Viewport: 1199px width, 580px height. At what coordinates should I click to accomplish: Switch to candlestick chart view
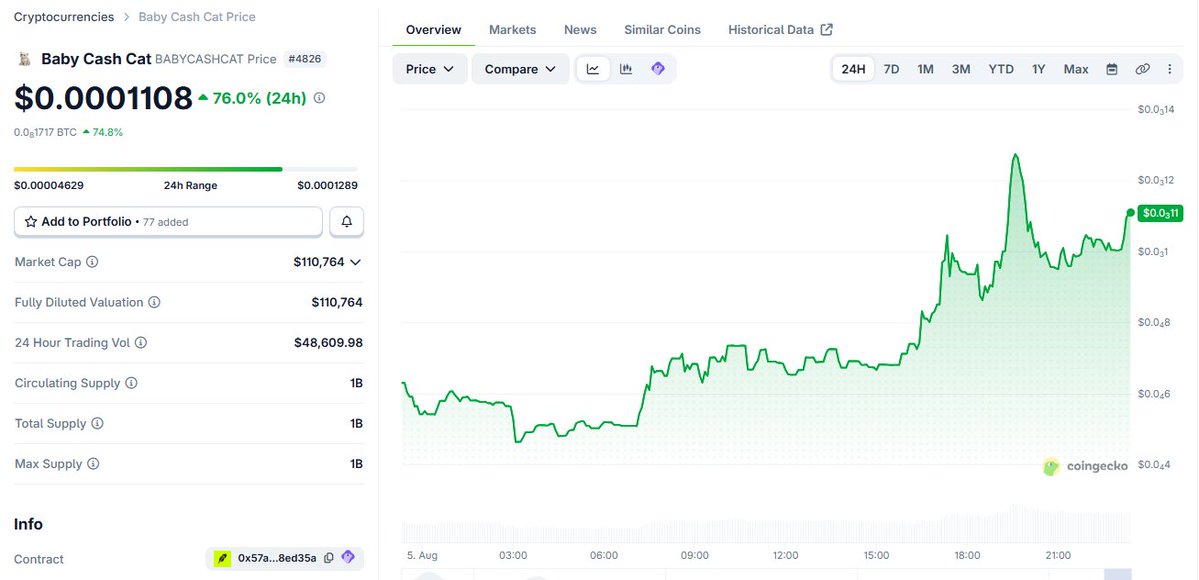[x=625, y=69]
